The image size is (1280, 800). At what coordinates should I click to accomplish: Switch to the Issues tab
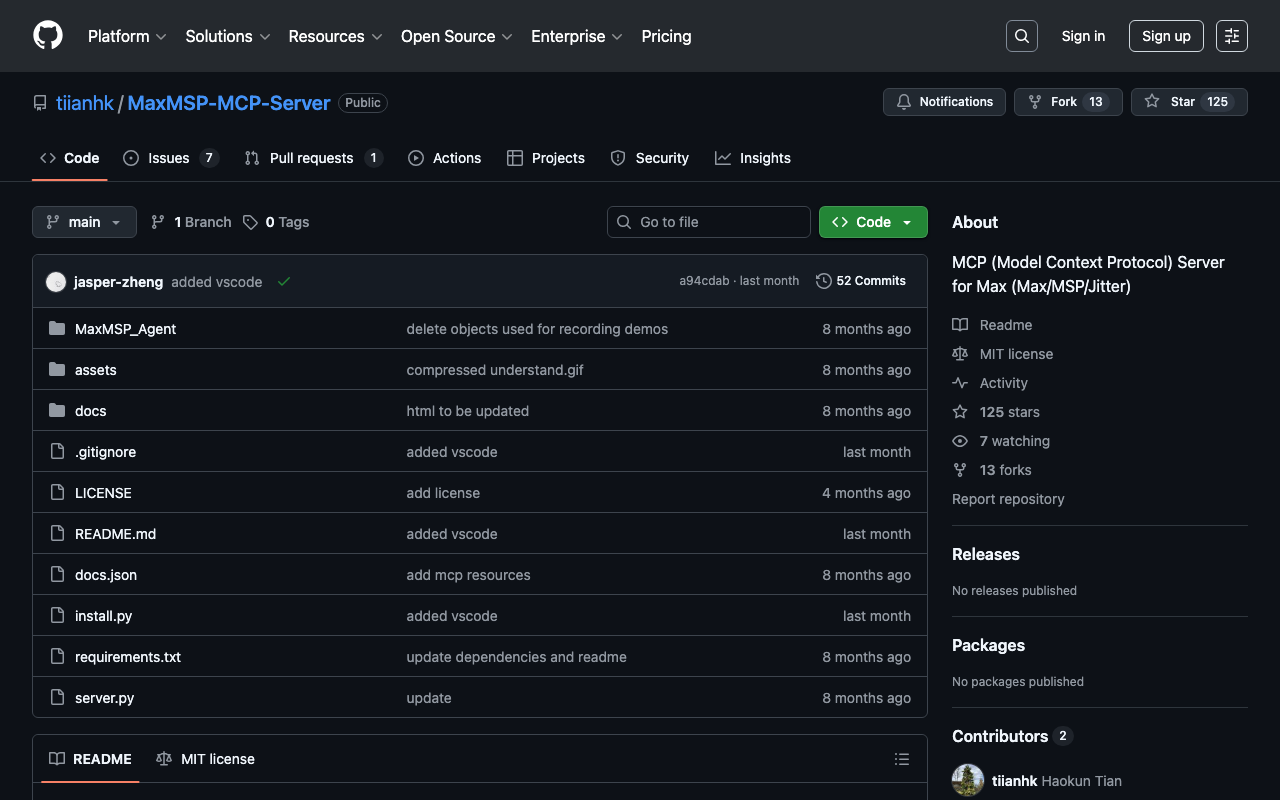click(x=168, y=158)
